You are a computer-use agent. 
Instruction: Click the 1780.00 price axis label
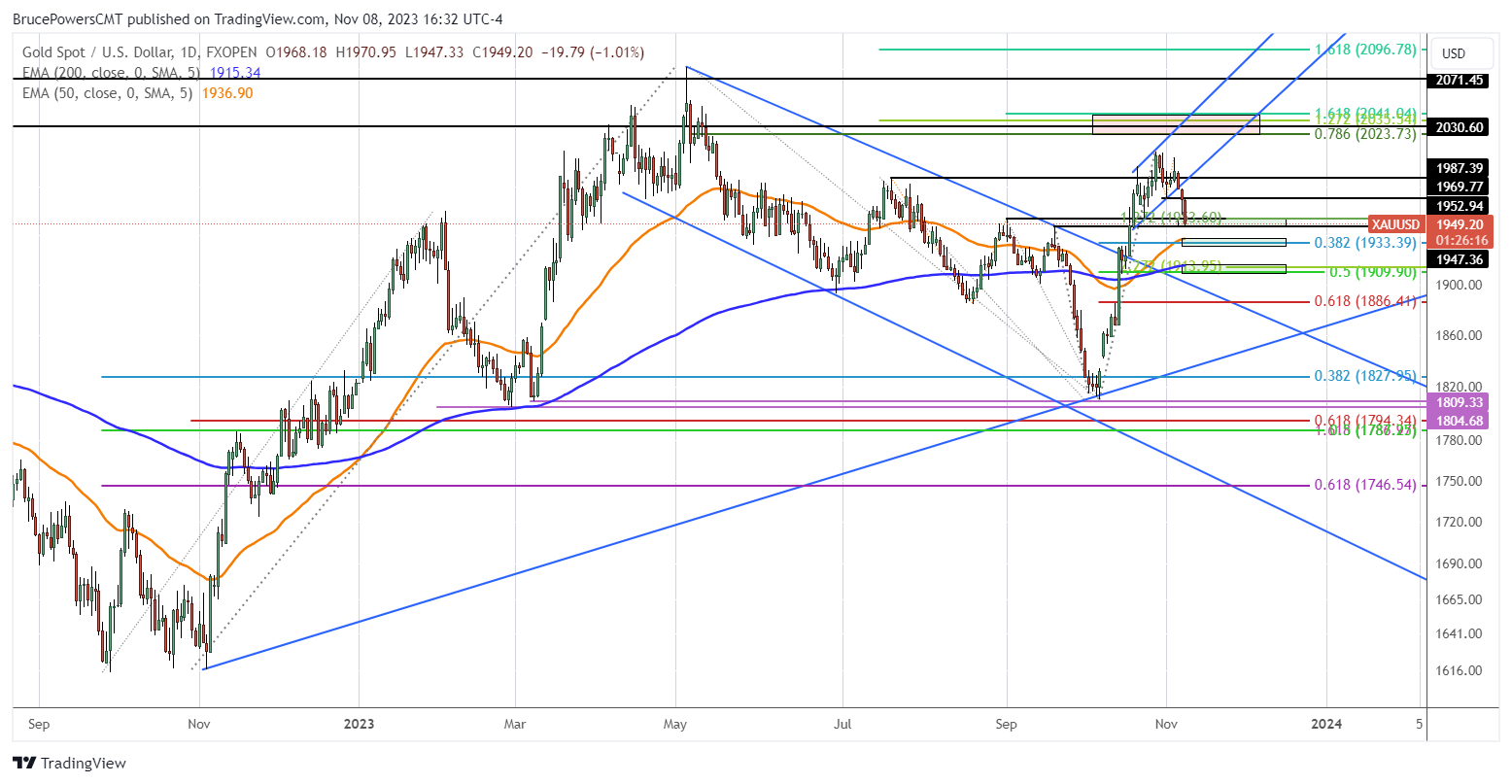(x=1459, y=440)
